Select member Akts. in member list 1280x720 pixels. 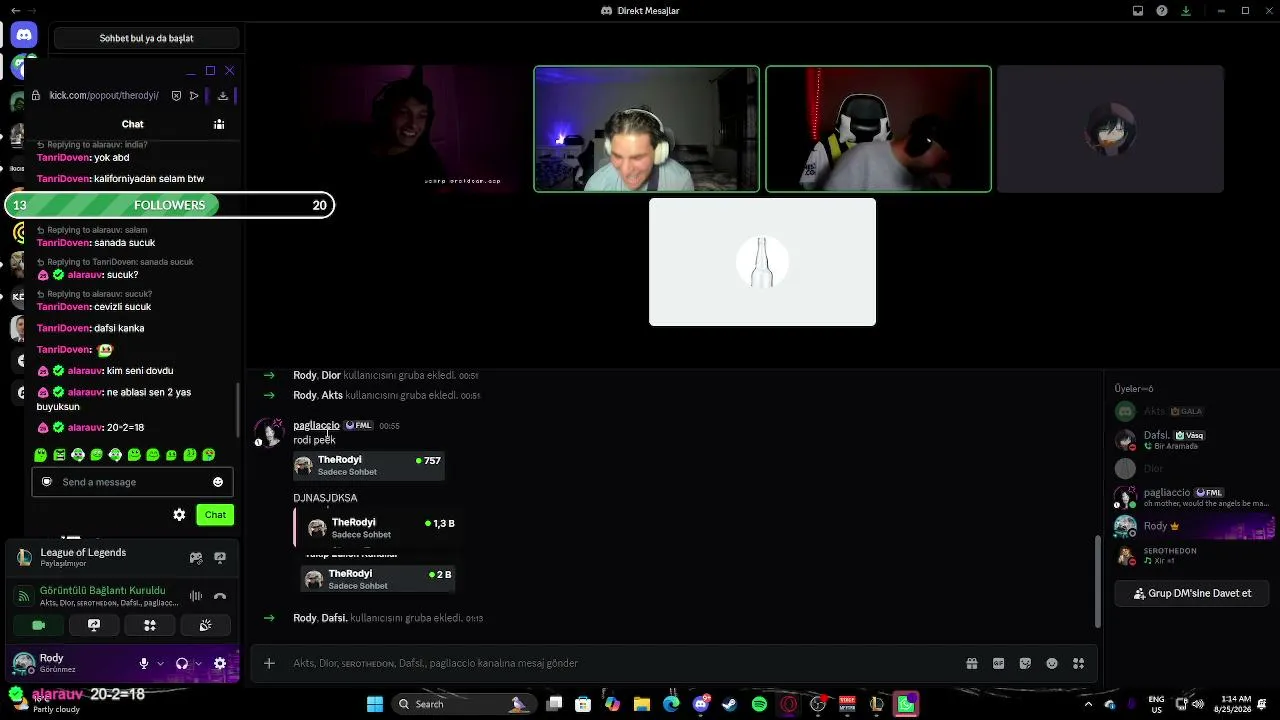1192,411
